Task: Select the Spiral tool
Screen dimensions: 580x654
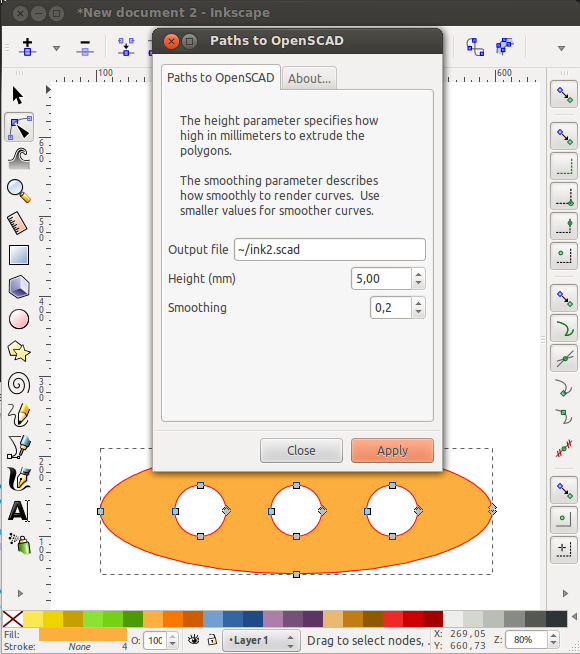Action: pyautogui.click(x=19, y=383)
